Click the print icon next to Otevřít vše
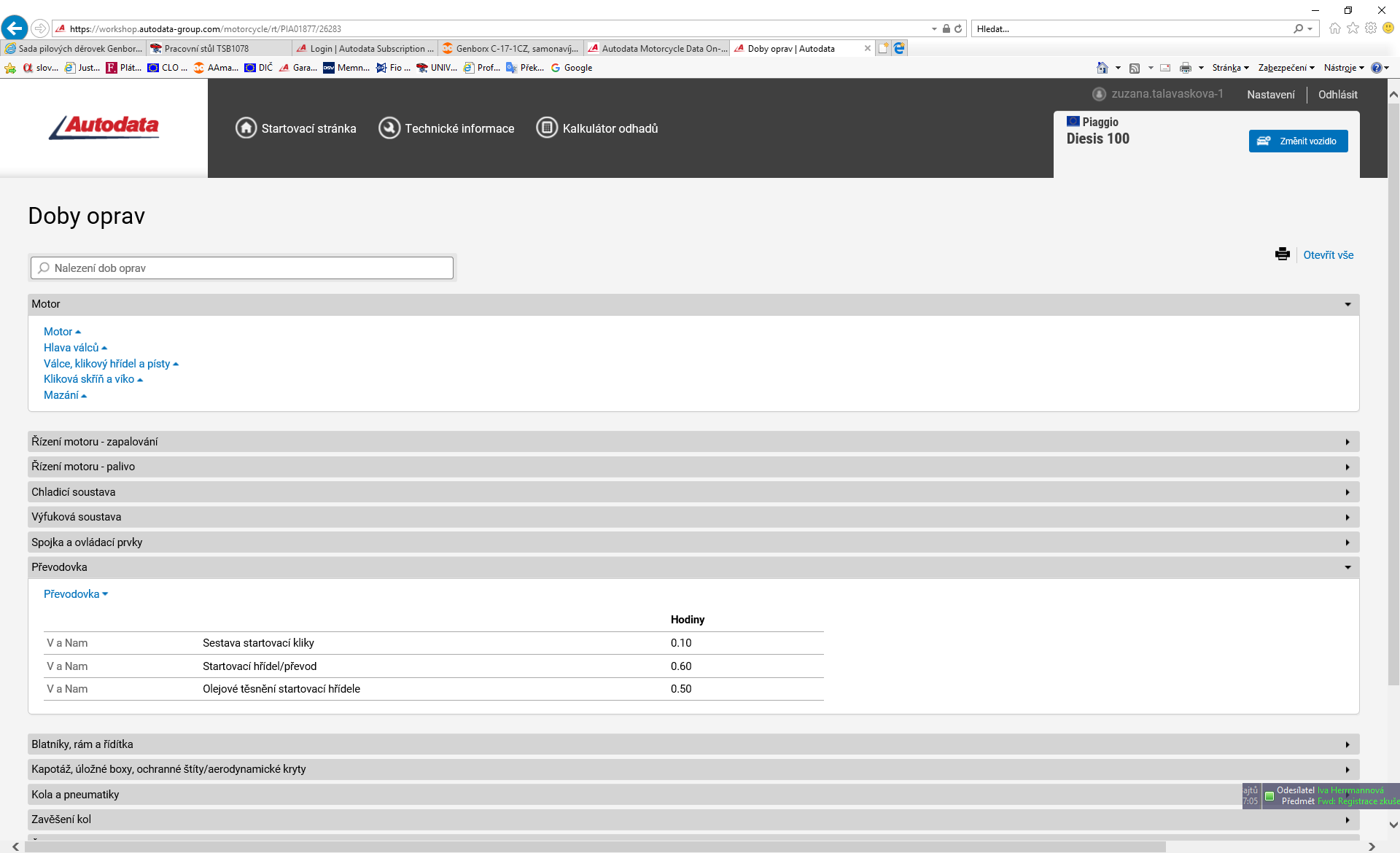Image resolution: width=1400 pixels, height=853 pixels. point(1282,254)
